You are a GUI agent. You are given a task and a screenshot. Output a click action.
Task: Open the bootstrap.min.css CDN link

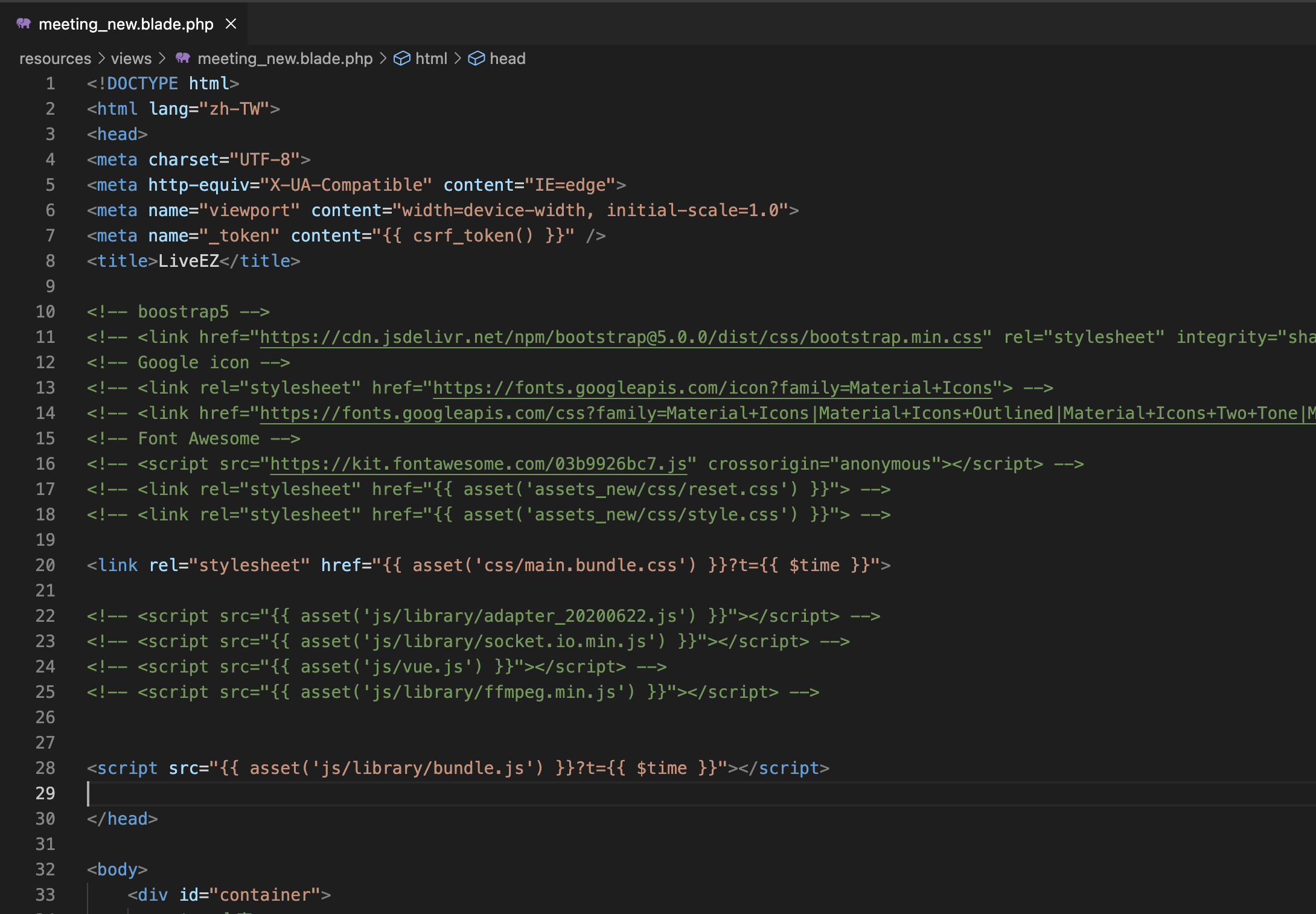[621, 337]
